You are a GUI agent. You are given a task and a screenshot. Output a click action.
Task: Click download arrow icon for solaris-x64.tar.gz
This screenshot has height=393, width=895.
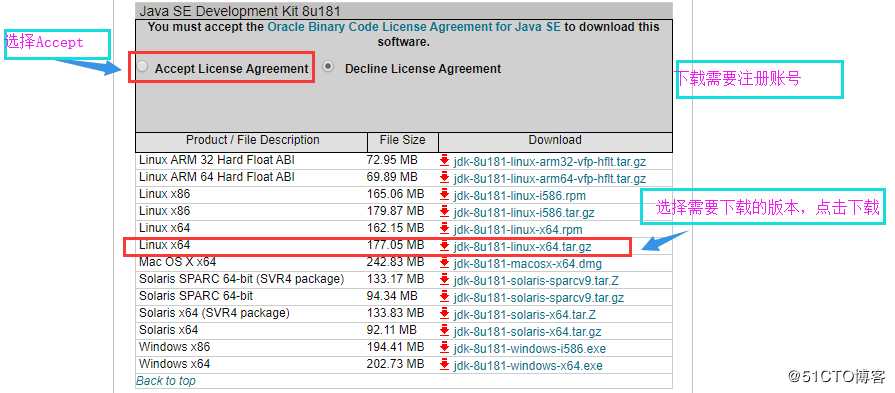pyautogui.click(x=445, y=331)
